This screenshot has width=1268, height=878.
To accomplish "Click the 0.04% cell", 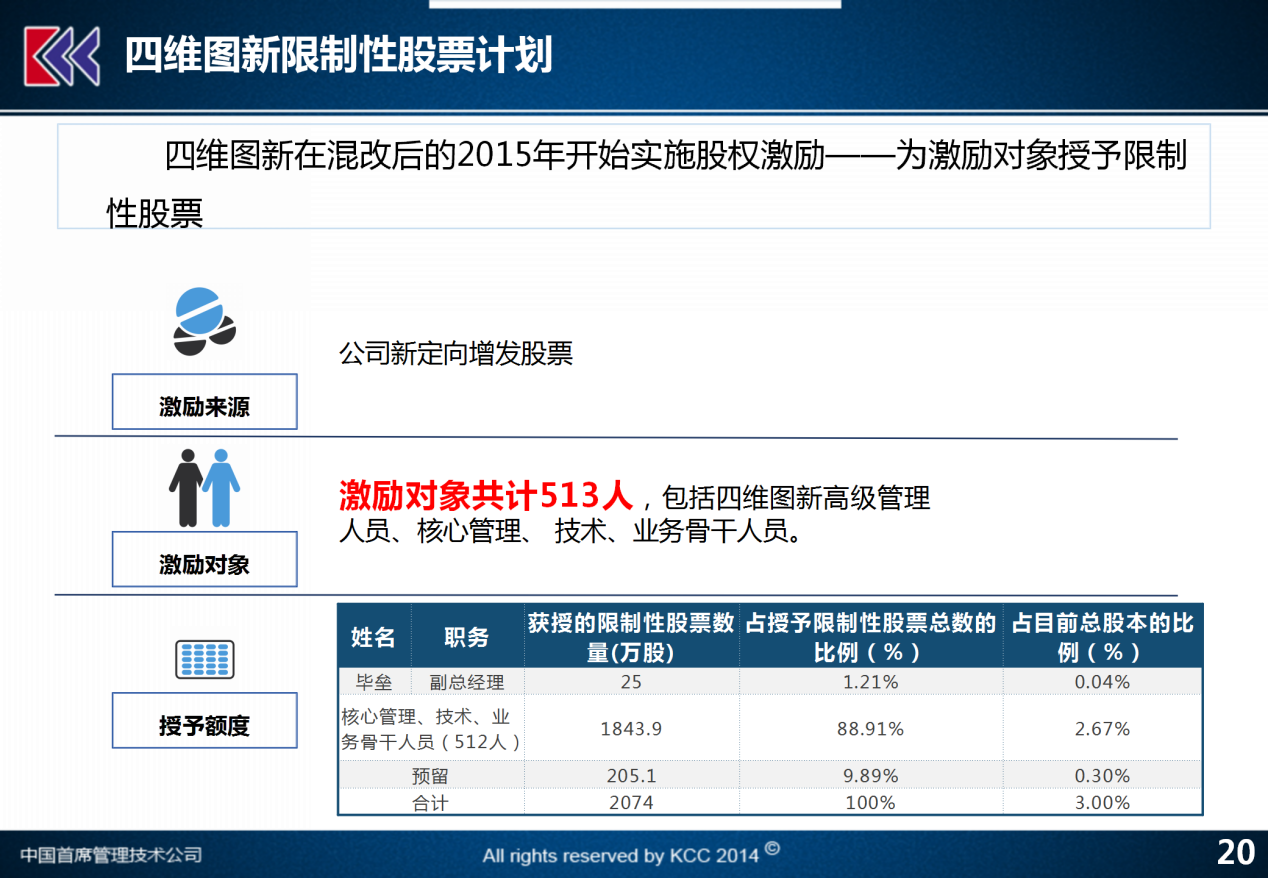I will point(1102,682).
